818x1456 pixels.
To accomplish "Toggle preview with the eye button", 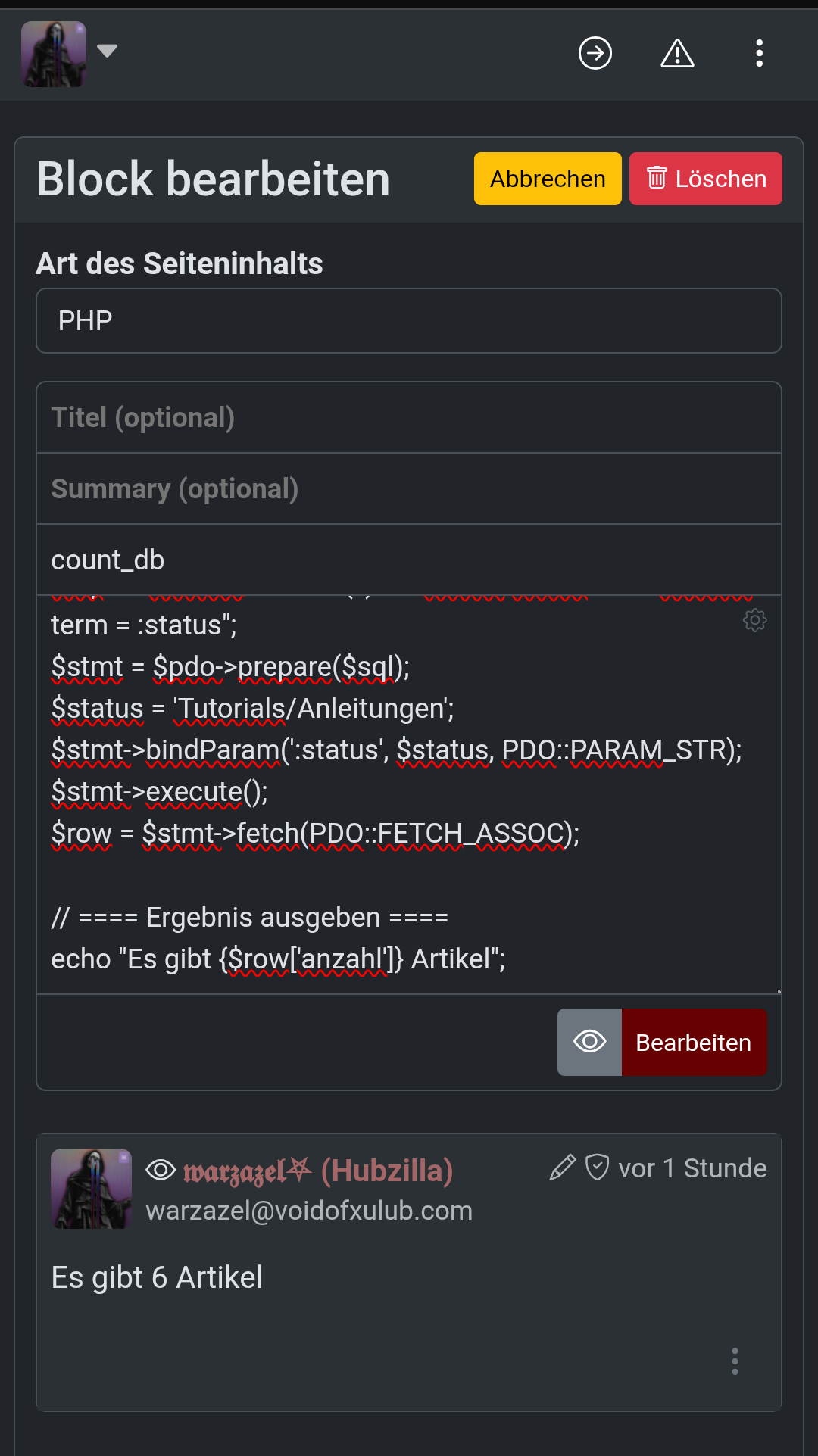I will tap(590, 1042).
